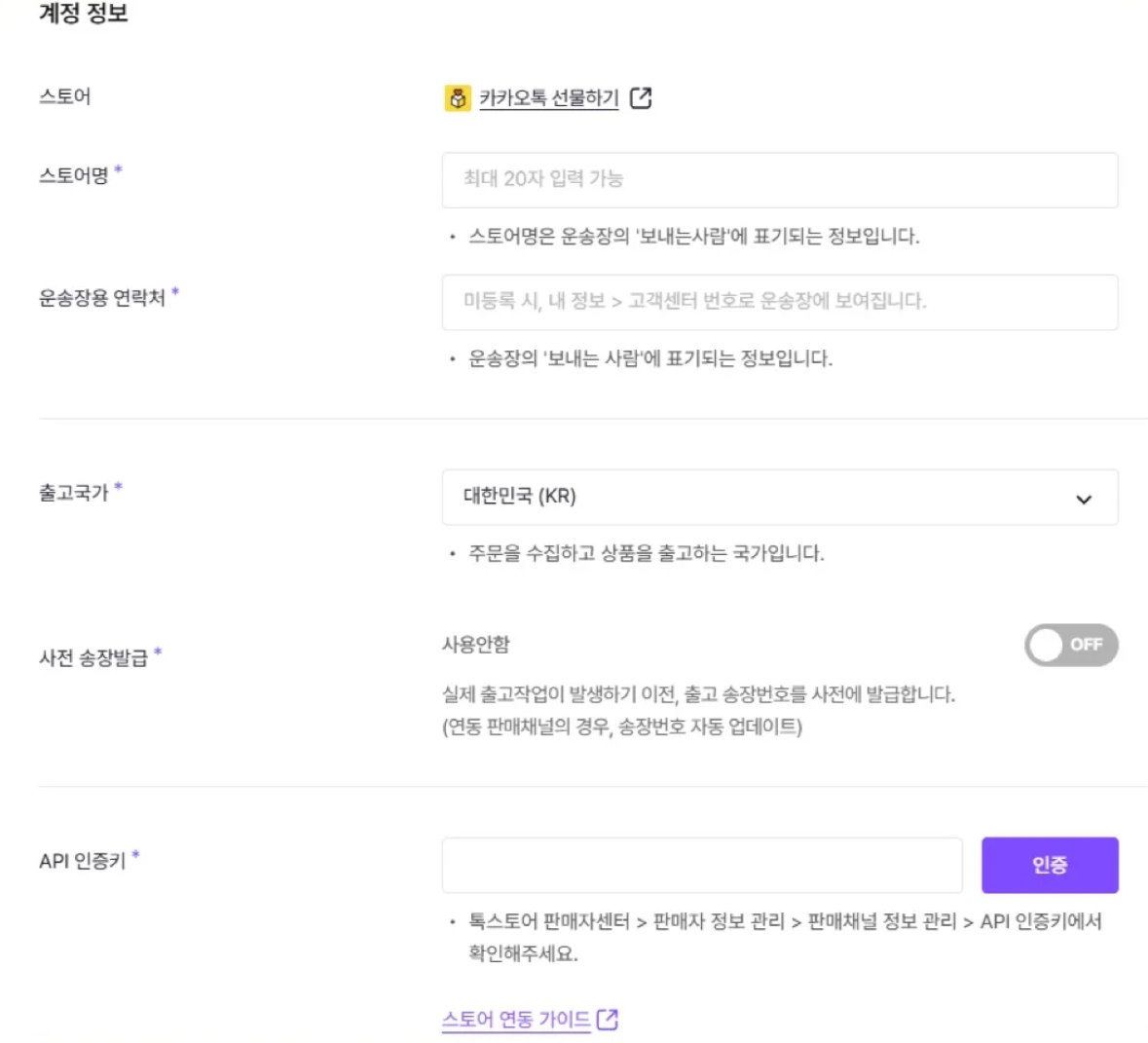This screenshot has height=1043, width=1148.
Task: Open the 스토어 연동 가이드 link
Action: click(x=516, y=1019)
